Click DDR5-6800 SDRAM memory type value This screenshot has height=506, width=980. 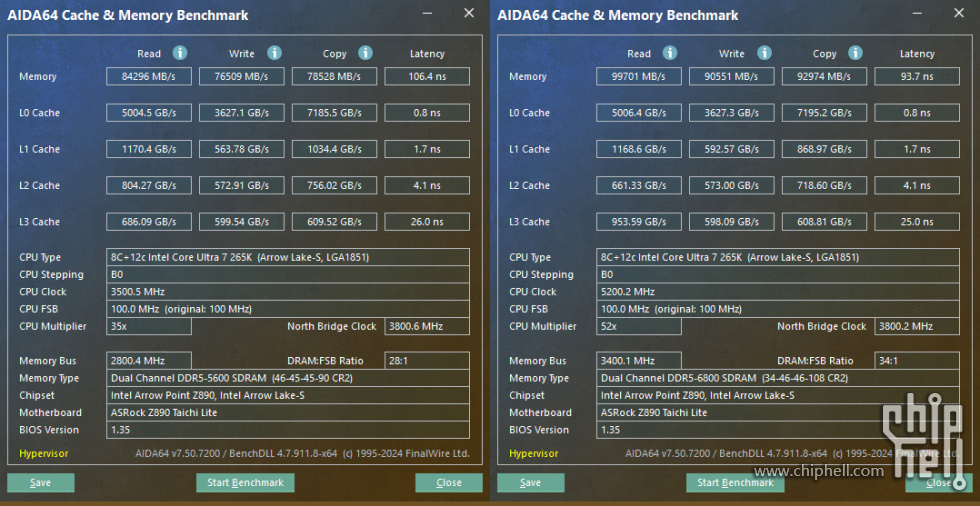tap(778, 378)
